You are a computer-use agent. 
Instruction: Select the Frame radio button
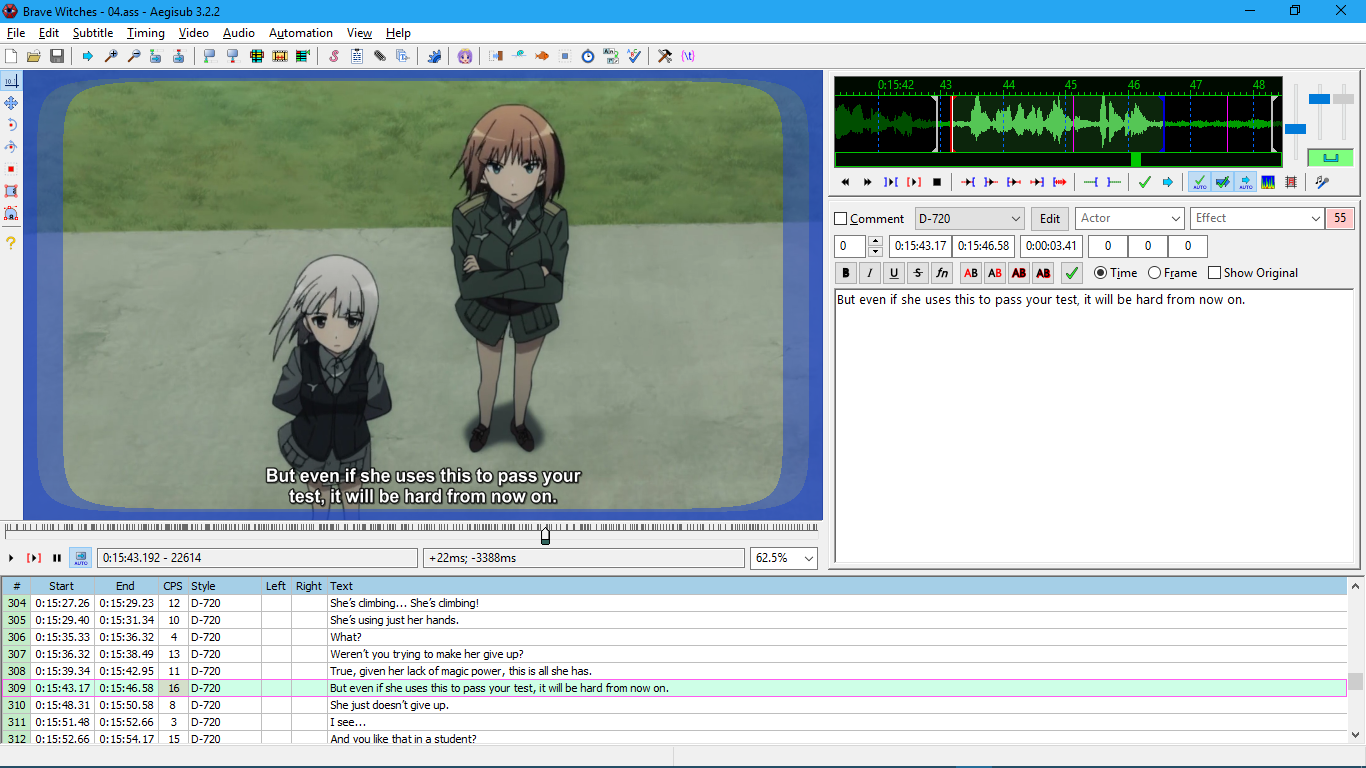1154,273
